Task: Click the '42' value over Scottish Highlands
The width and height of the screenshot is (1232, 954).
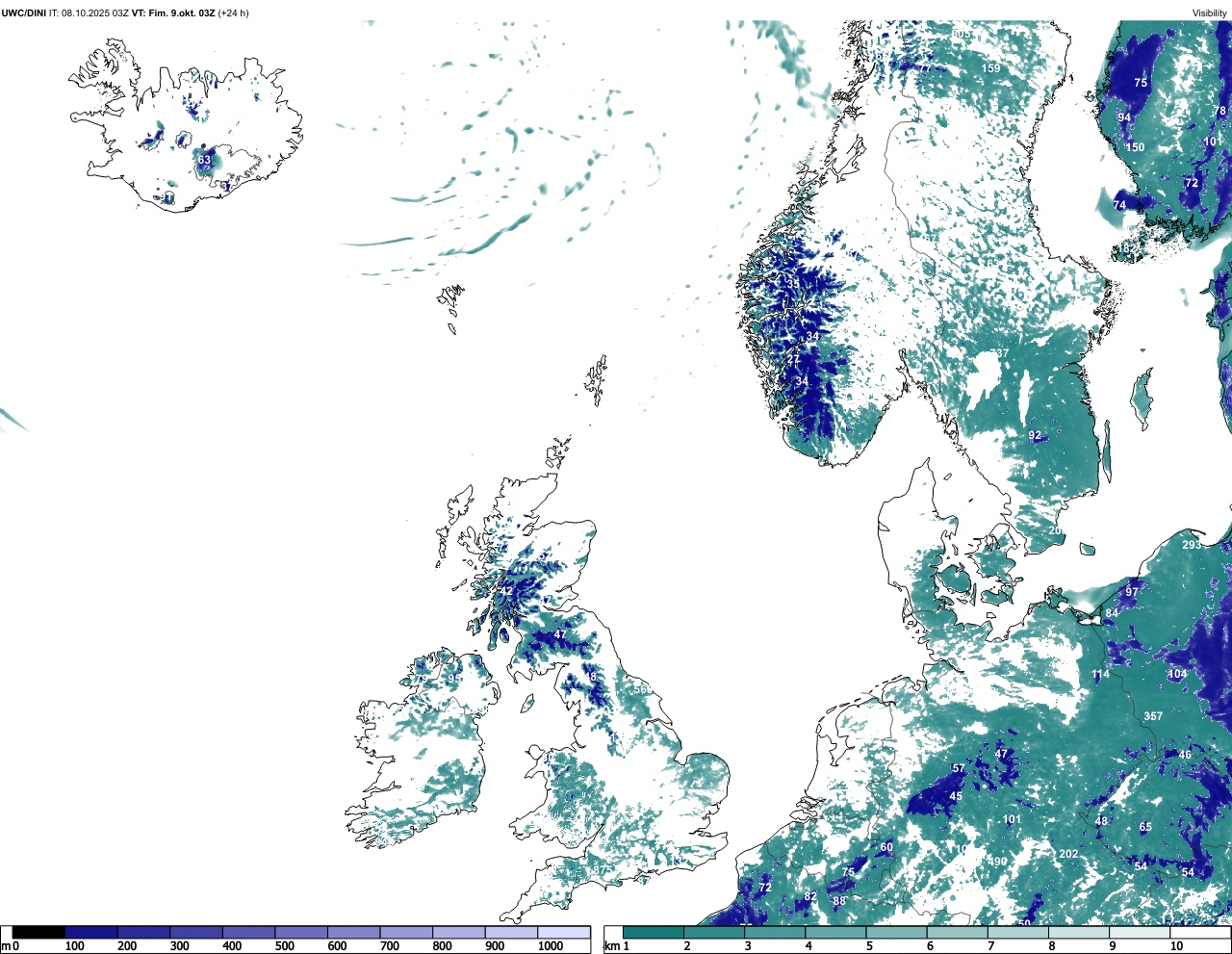Action: pos(507,591)
